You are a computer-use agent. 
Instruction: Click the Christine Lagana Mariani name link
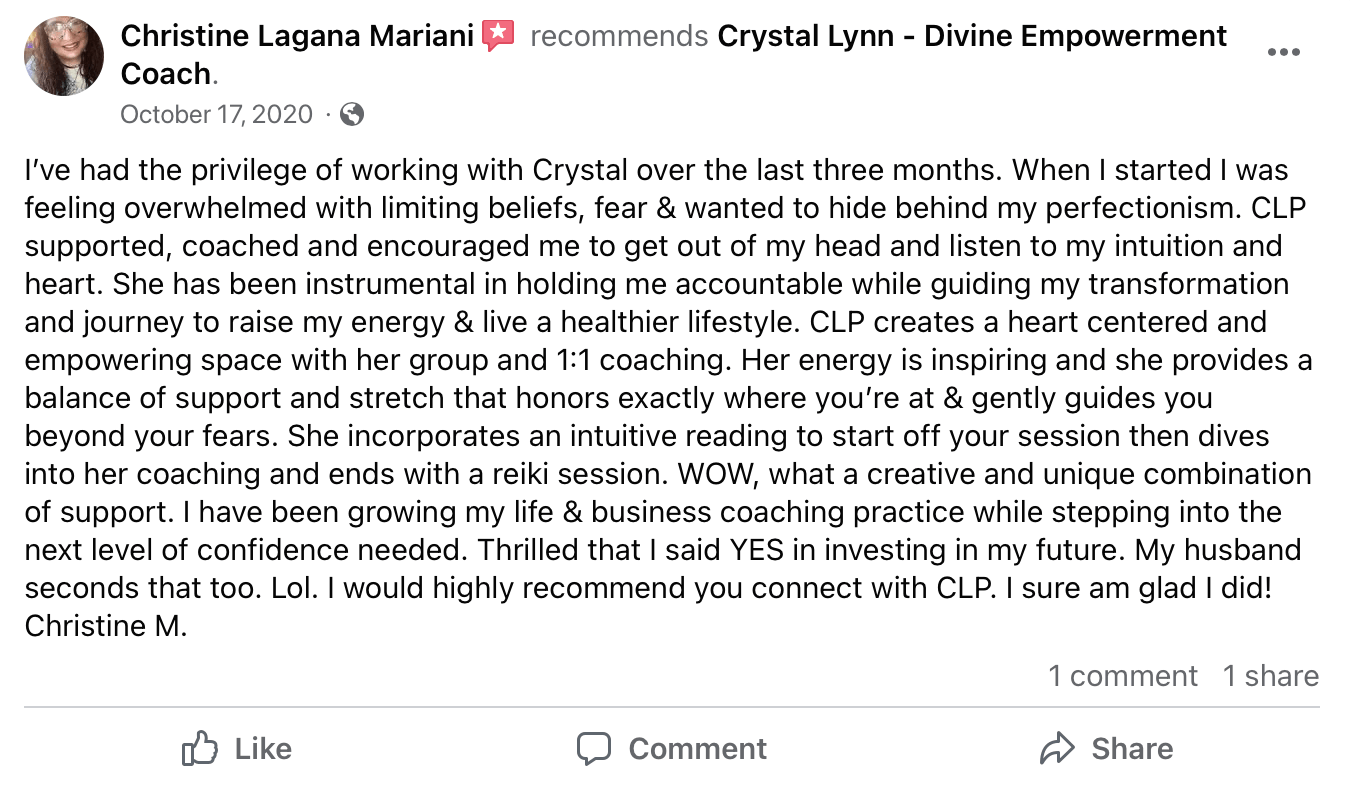coord(297,36)
